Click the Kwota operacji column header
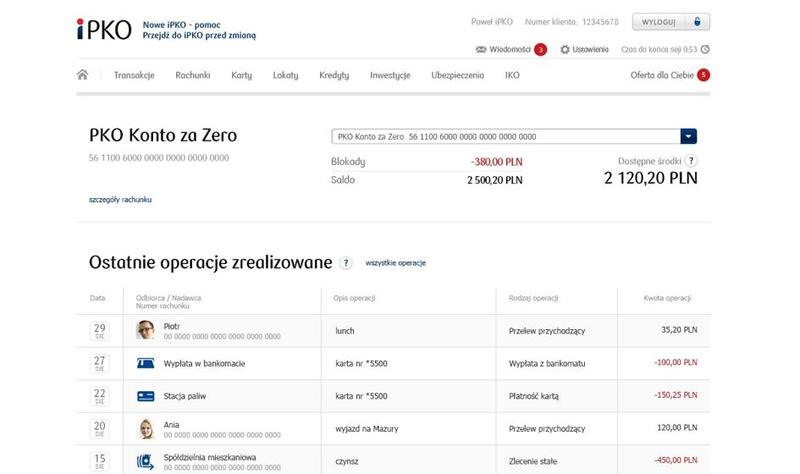Screen dimensions: 800x474 click(x=667, y=298)
